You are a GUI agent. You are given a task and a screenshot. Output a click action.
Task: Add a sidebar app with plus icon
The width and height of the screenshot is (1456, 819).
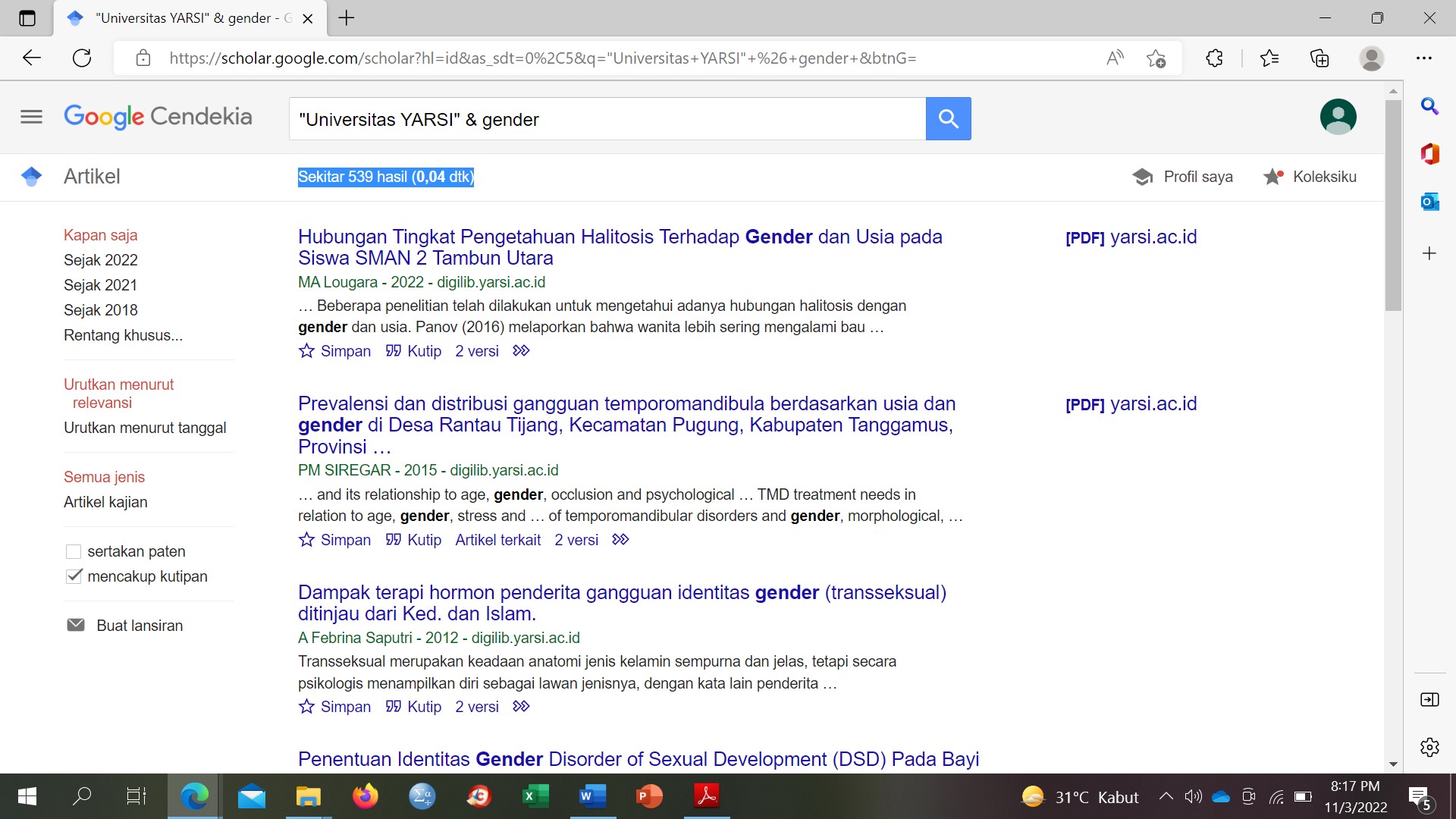coord(1429,253)
